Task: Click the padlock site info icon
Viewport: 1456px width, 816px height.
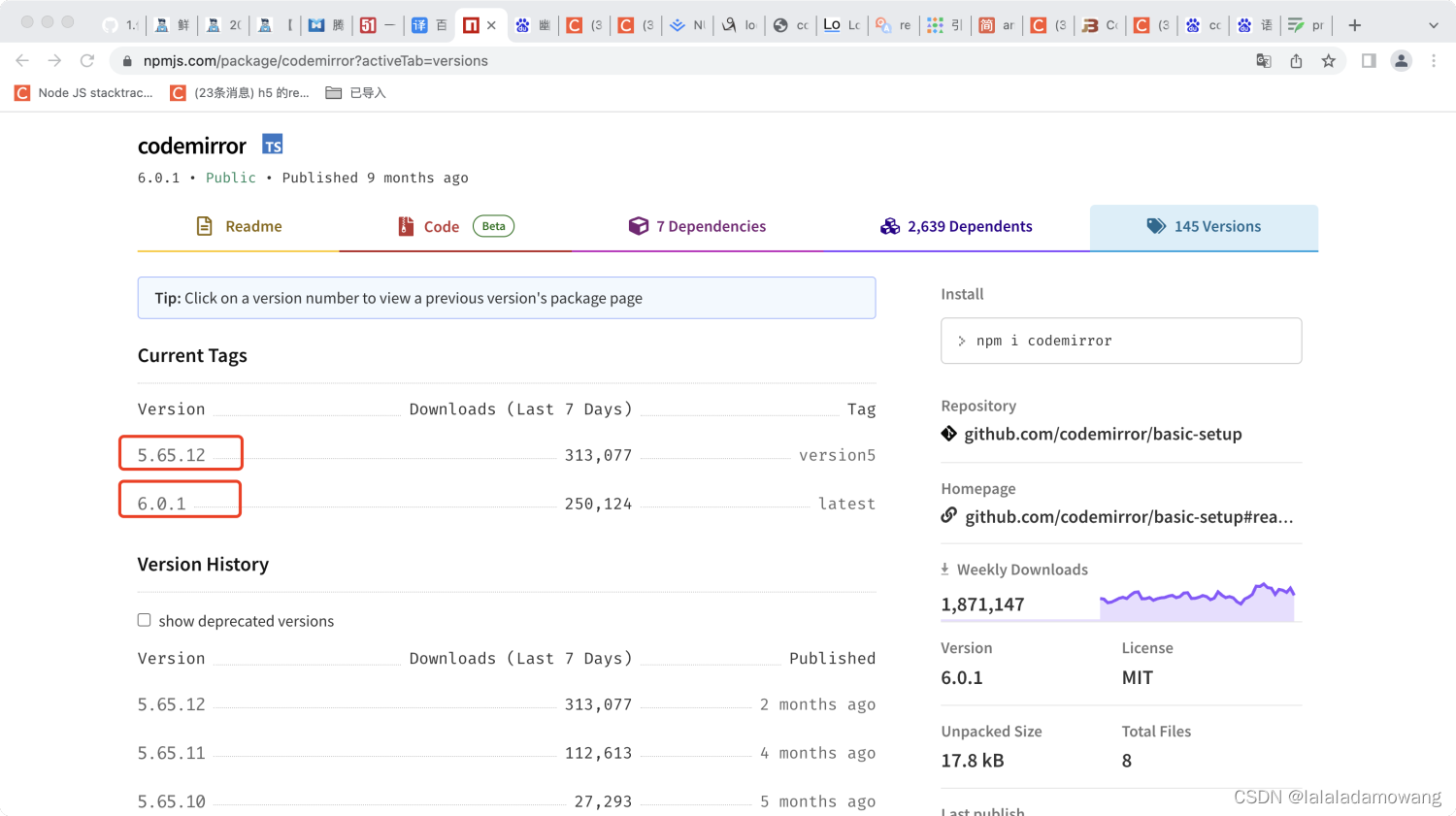Action: (x=127, y=61)
